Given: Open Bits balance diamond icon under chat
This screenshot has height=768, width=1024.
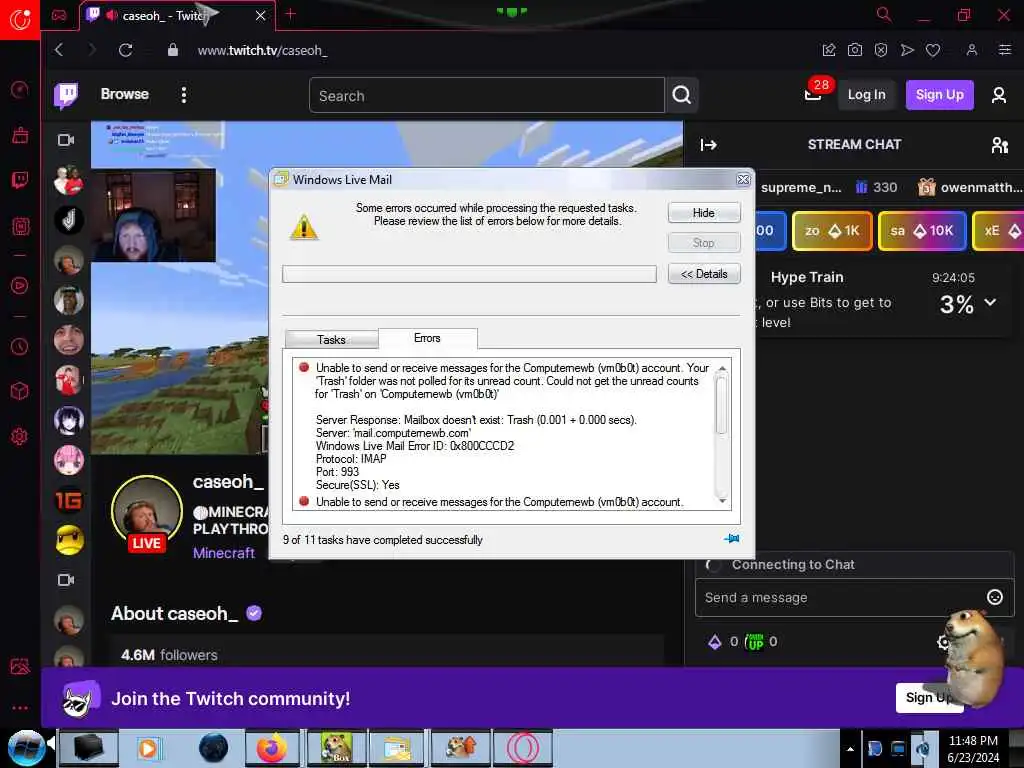Looking at the screenshot, I should [x=715, y=642].
